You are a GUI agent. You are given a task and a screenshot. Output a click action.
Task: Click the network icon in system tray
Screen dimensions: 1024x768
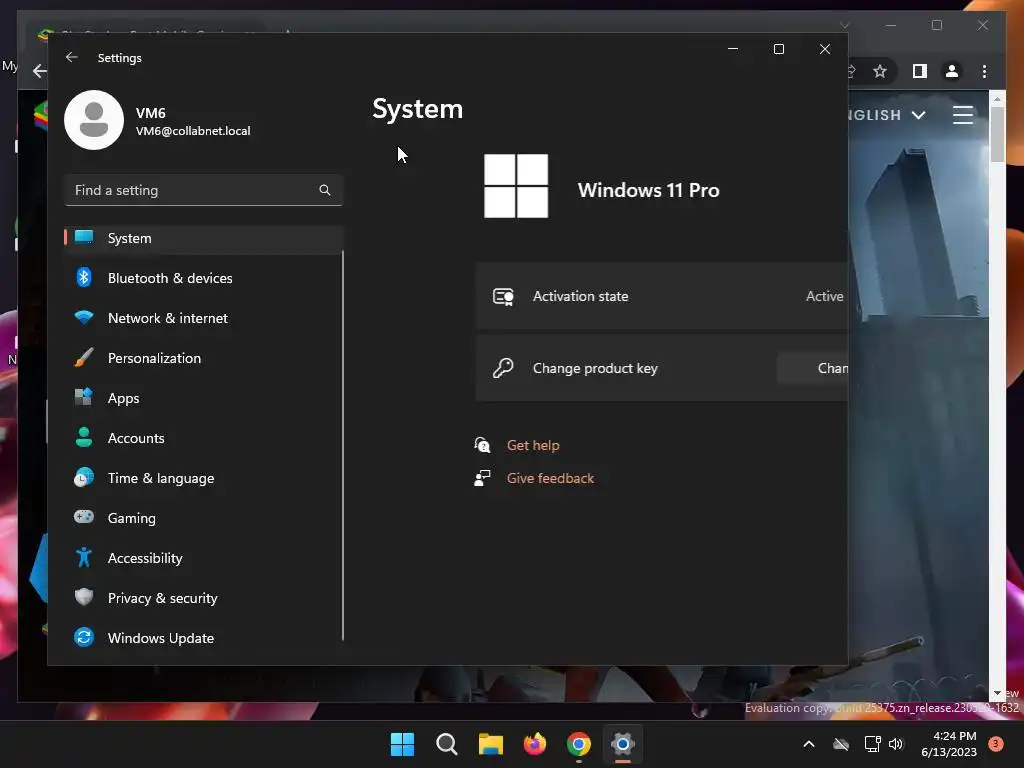click(x=872, y=744)
